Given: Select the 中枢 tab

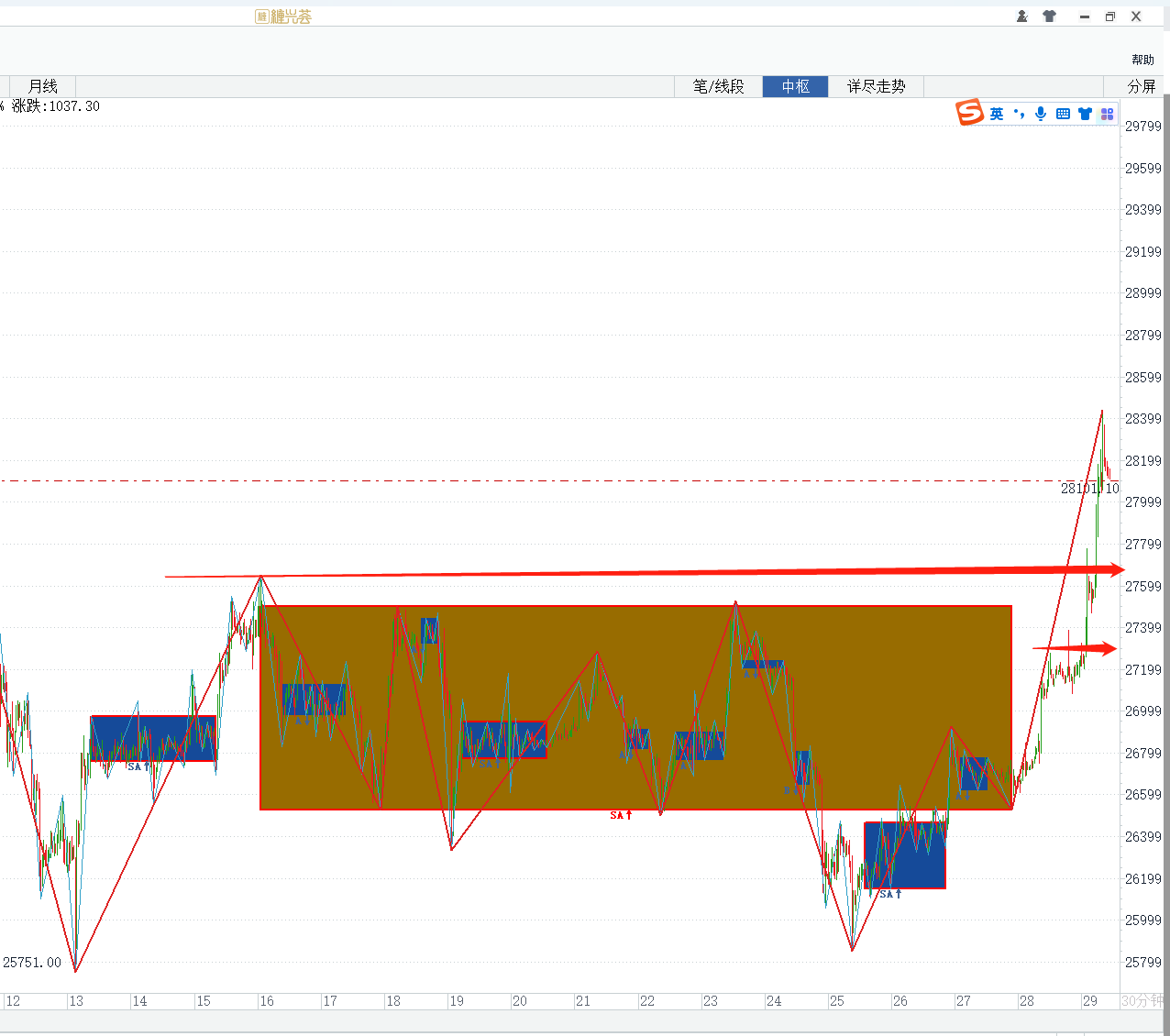Looking at the screenshot, I should click(x=795, y=86).
